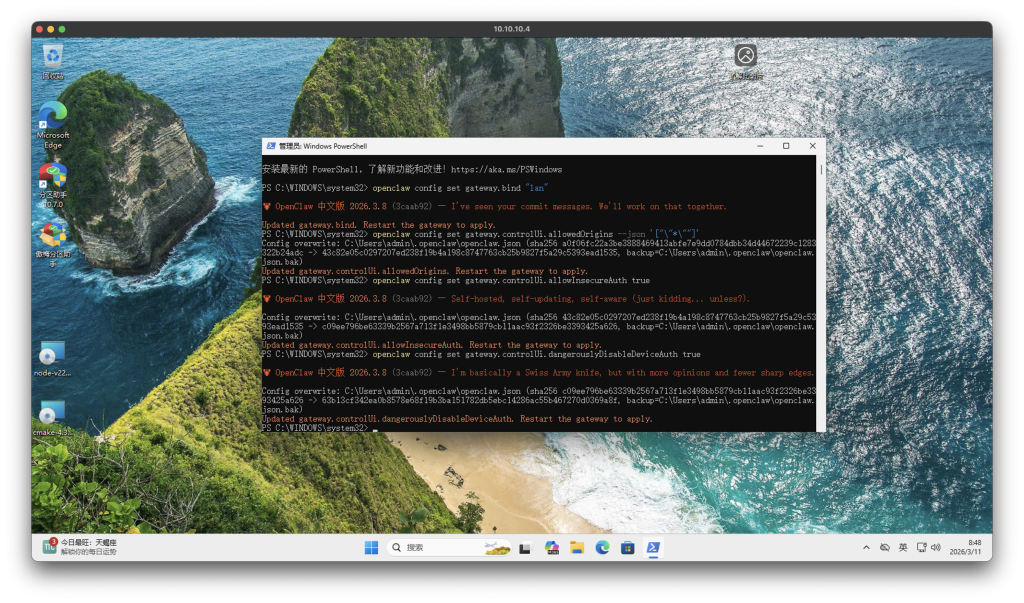Open Microsoft Edge from the taskbar
Screen dimensions: 1024x603
601,547
